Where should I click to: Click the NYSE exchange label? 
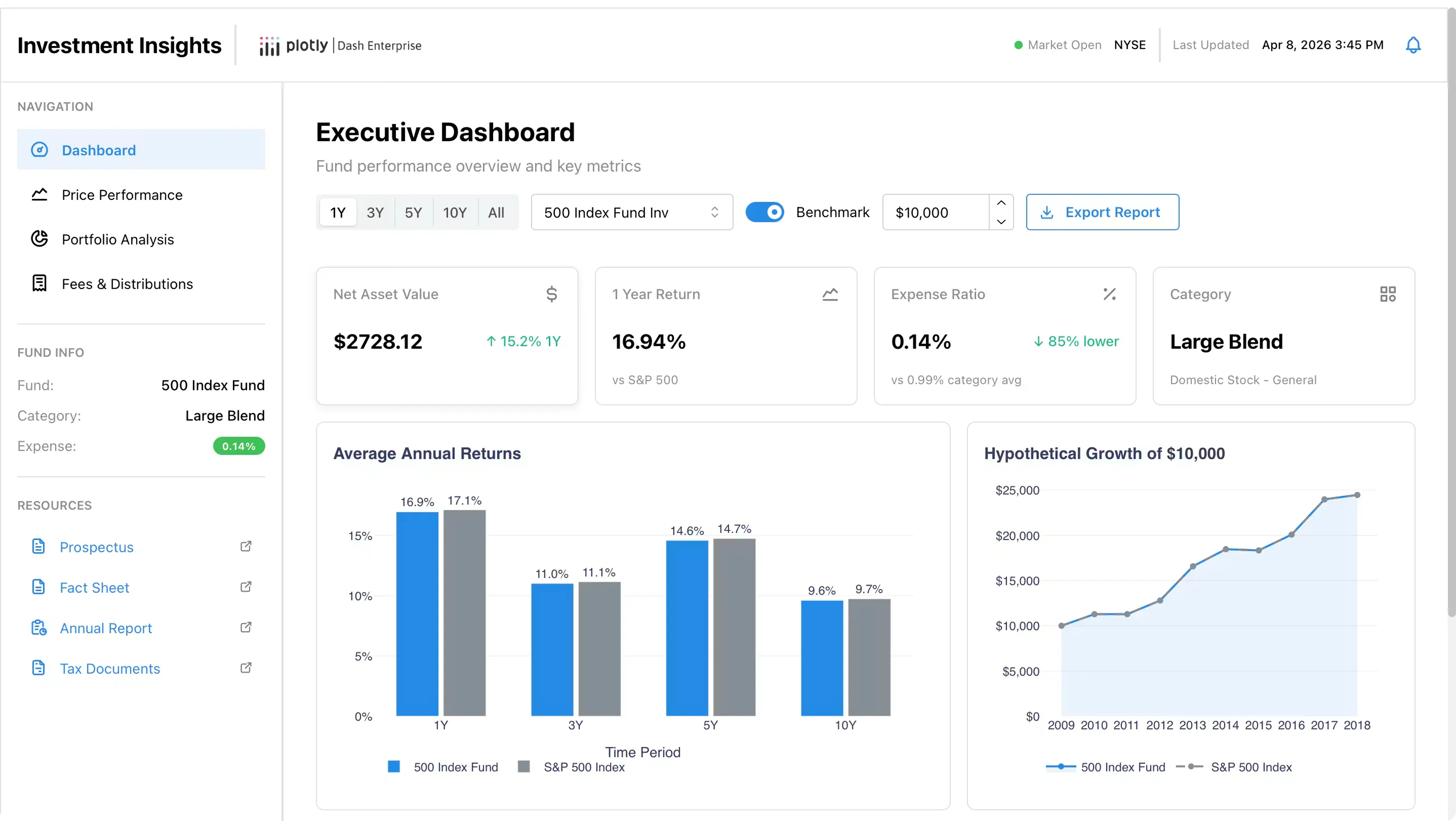pyautogui.click(x=1130, y=45)
